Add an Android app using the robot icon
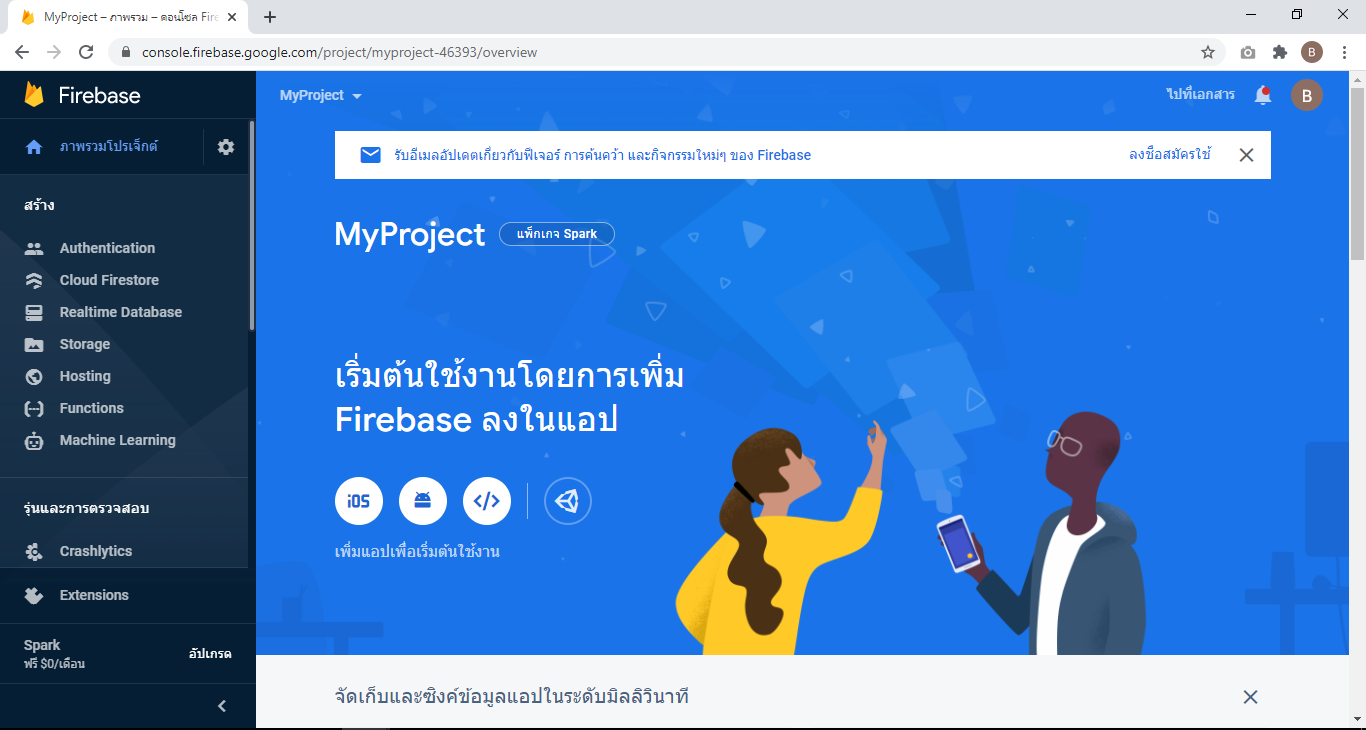 point(423,501)
